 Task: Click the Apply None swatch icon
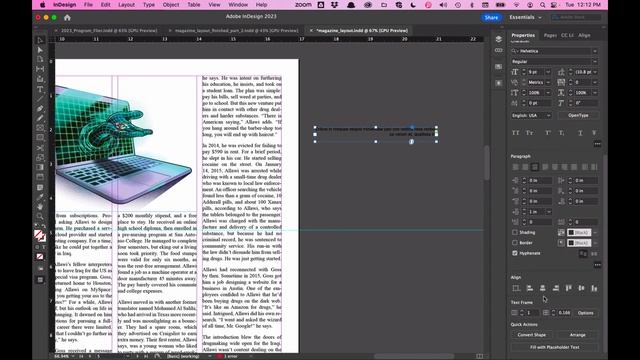click(x=40, y=257)
